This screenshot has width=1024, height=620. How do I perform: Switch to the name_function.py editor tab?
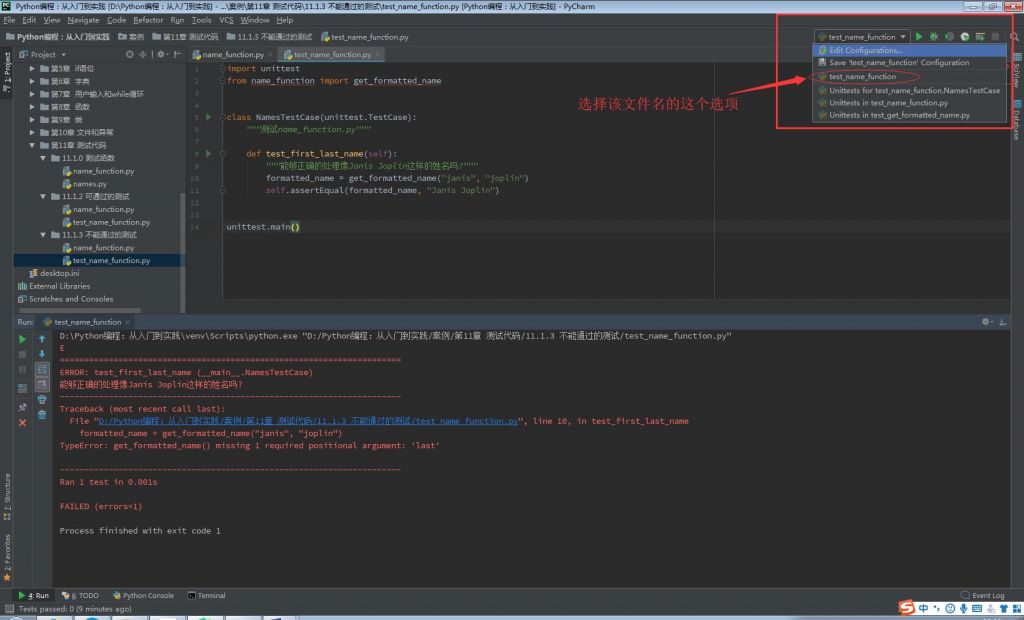[x=231, y=55]
